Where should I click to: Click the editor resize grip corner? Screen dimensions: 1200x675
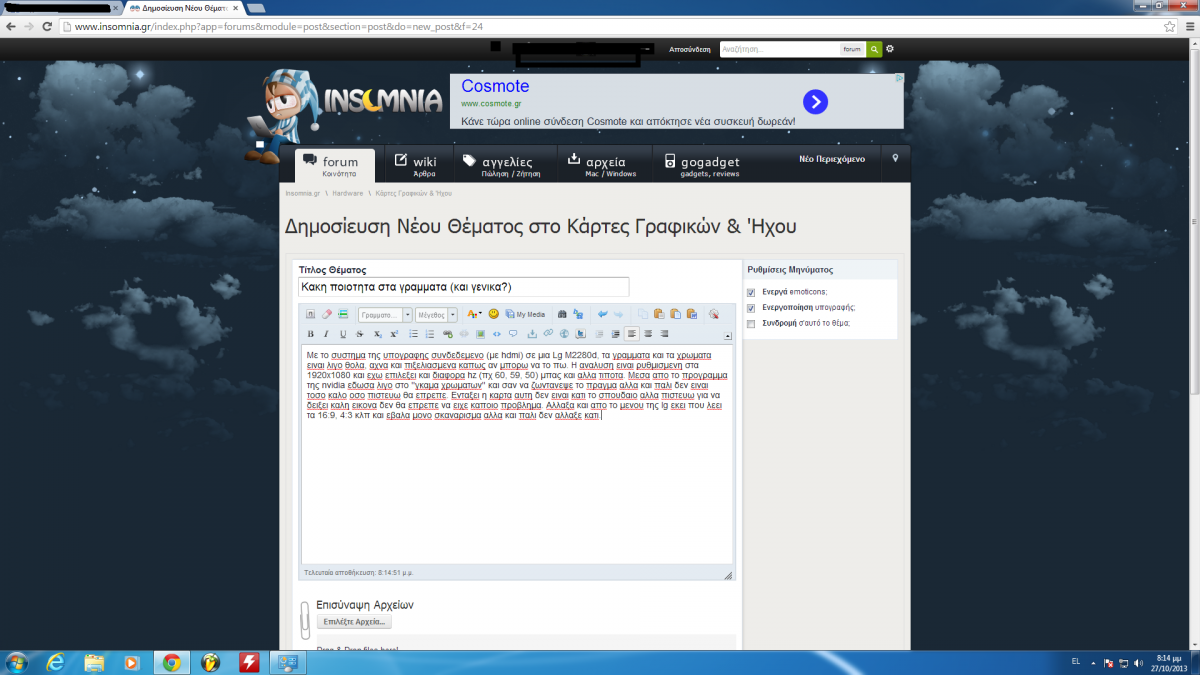[728, 575]
